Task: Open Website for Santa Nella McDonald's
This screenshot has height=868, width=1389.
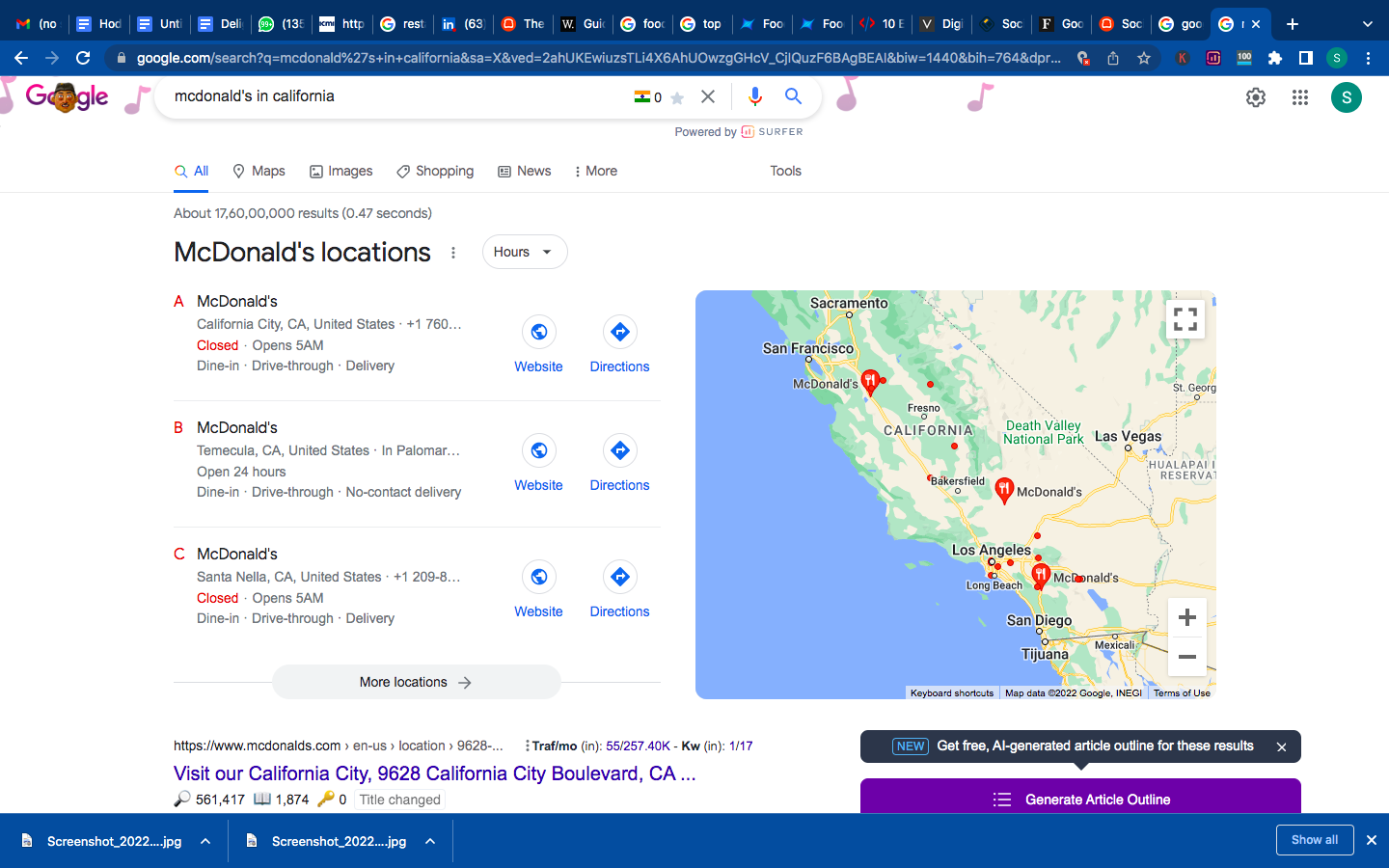Action: pyautogui.click(x=538, y=589)
